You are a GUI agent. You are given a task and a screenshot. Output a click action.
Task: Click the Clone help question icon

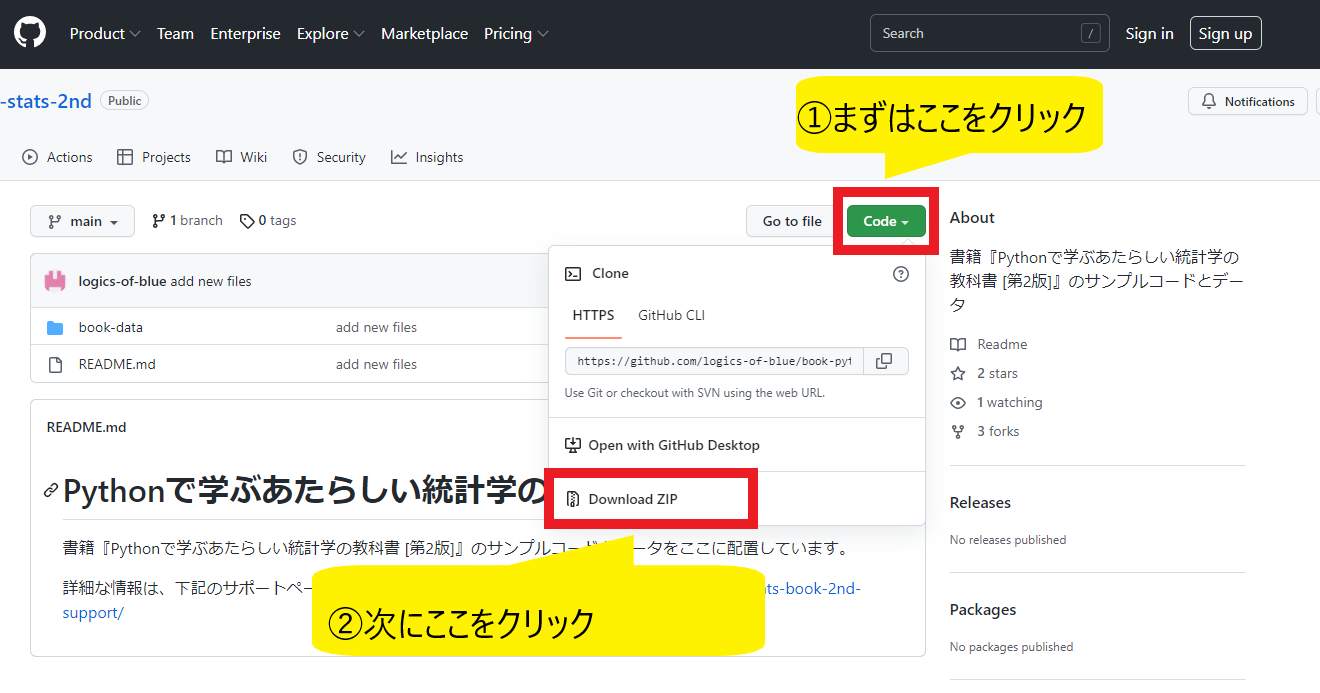[901, 273]
